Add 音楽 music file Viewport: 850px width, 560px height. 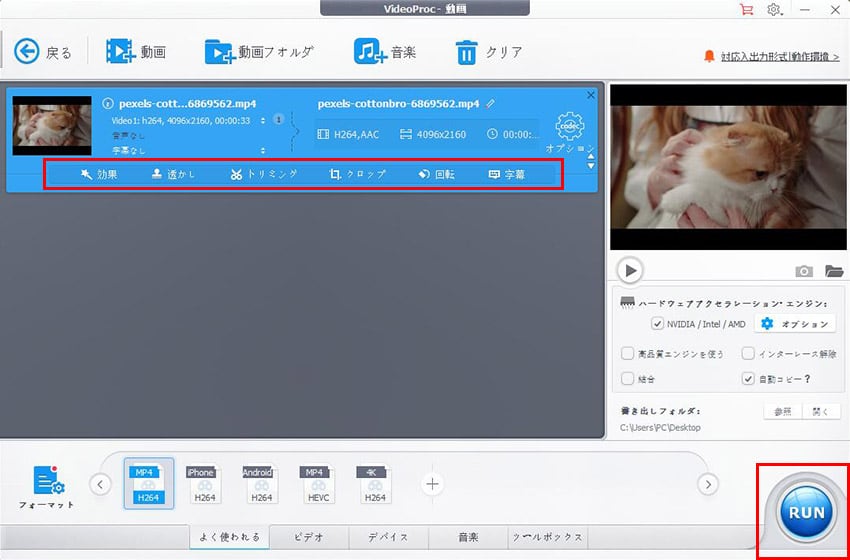coord(385,52)
